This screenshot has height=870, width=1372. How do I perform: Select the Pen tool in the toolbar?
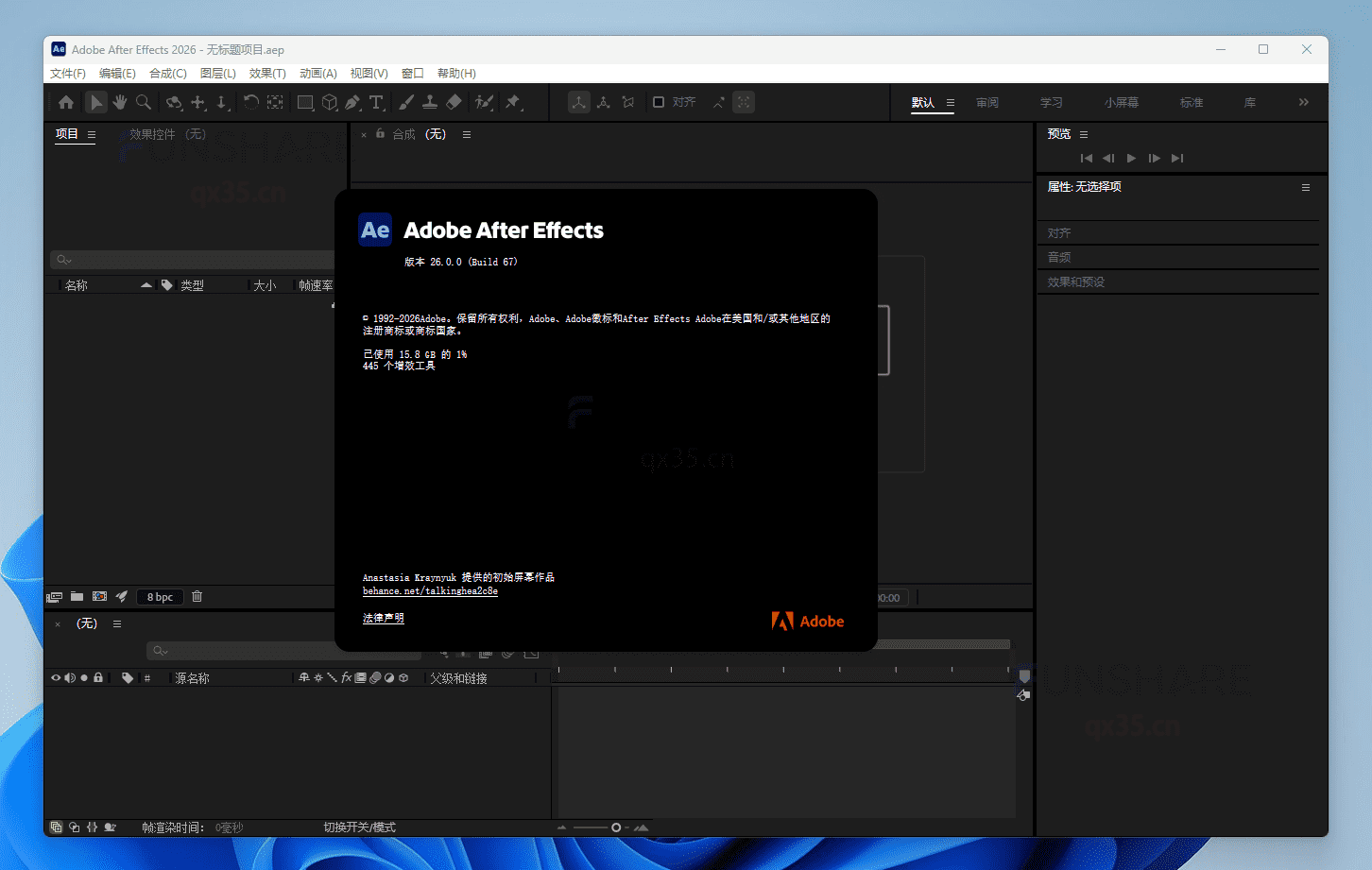(x=352, y=102)
